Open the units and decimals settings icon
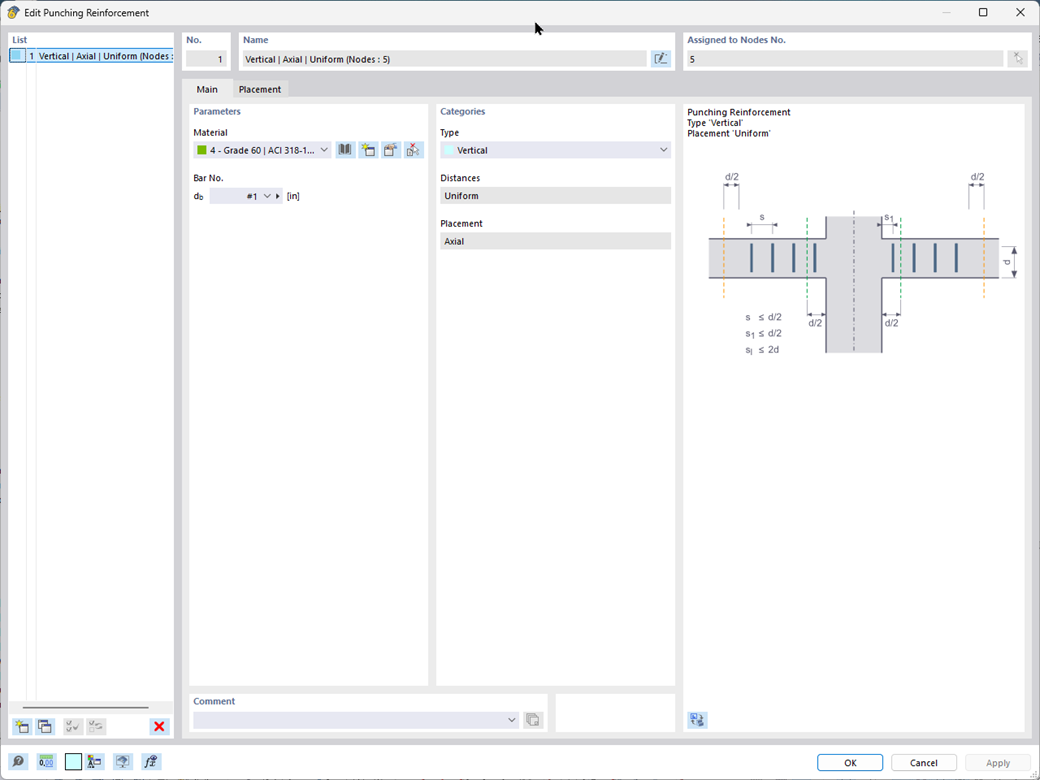This screenshot has height=780, width=1040. (46, 761)
